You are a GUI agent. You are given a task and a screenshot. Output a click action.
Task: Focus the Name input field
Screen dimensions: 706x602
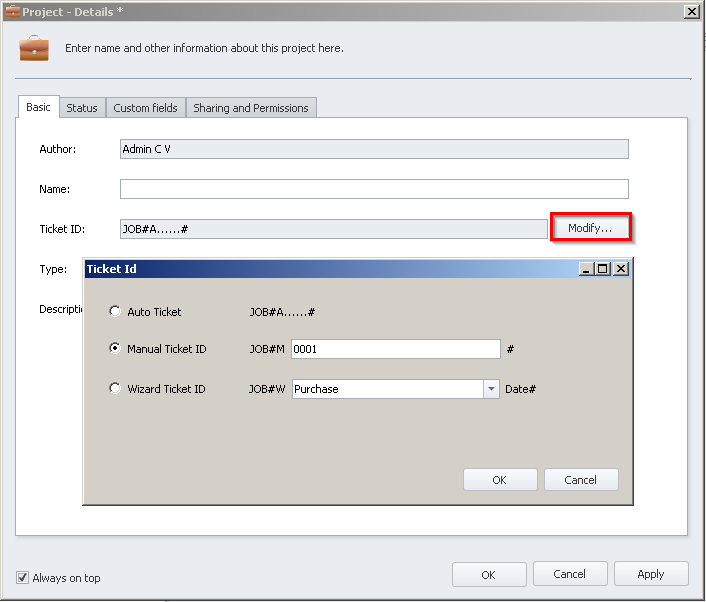pos(374,189)
